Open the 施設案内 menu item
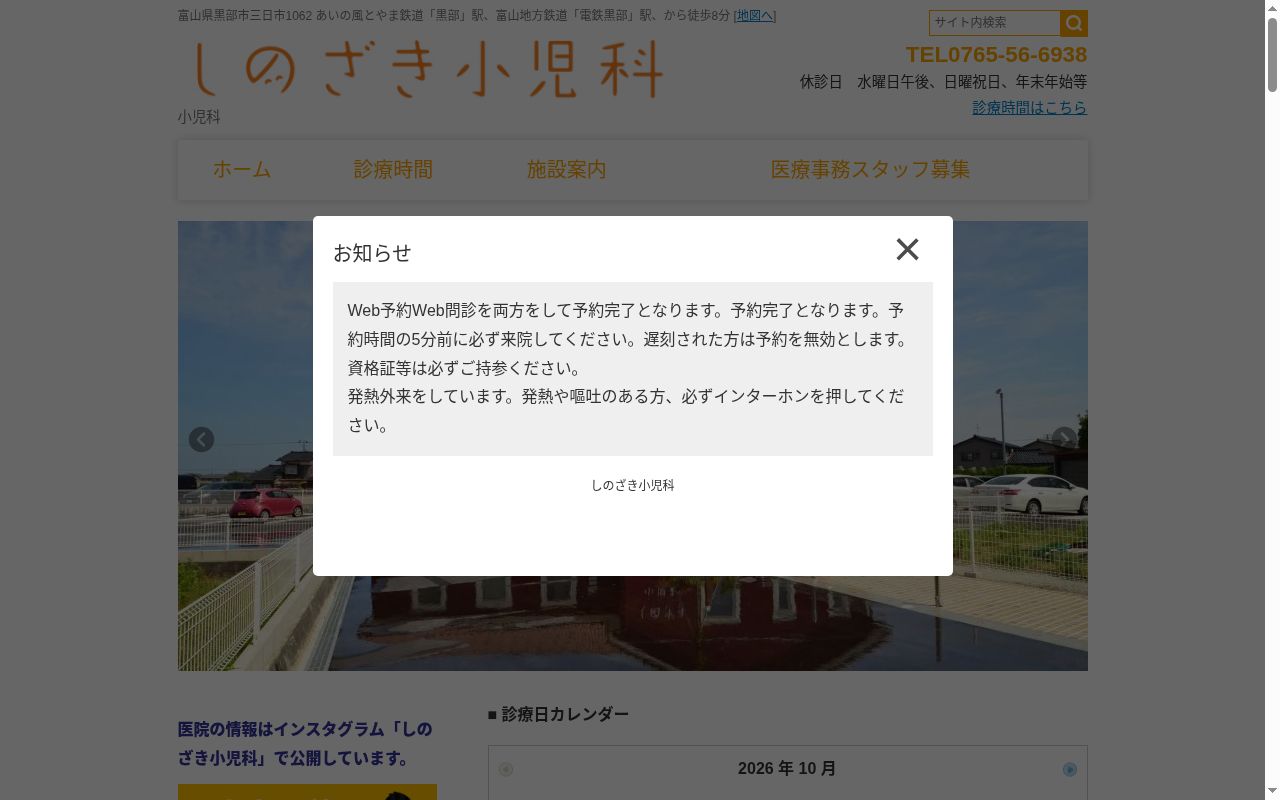 [567, 170]
